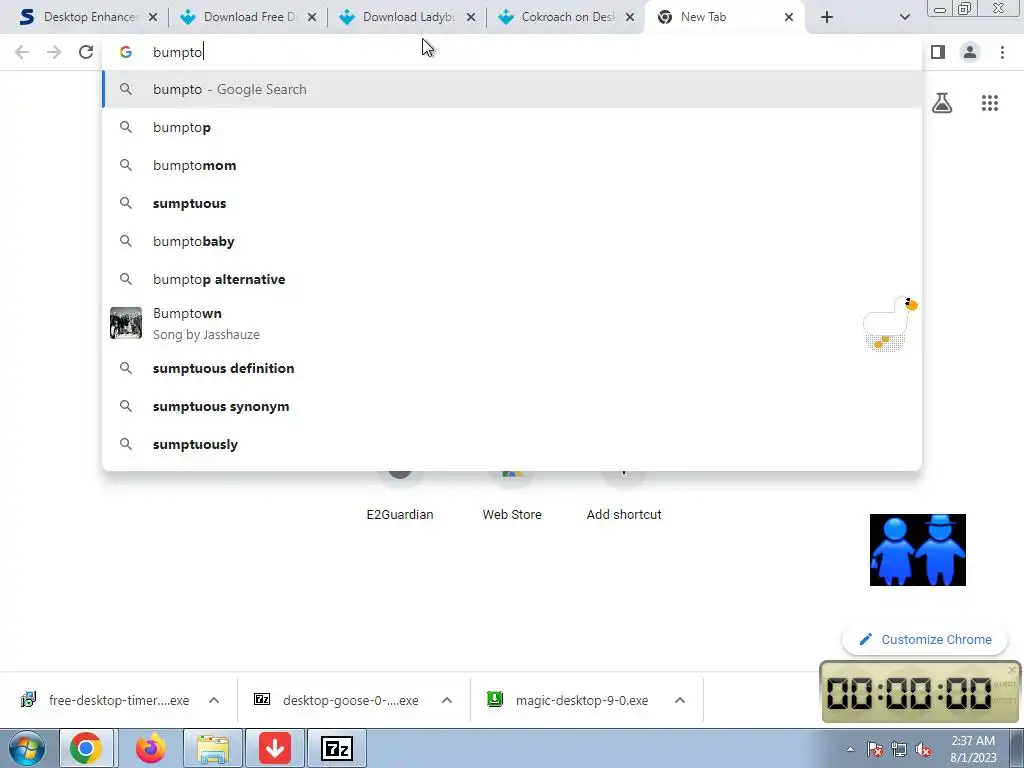Select the 'sumptuous definition' suggestion
The height and width of the screenshot is (768, 1024).
pos(512,368)
